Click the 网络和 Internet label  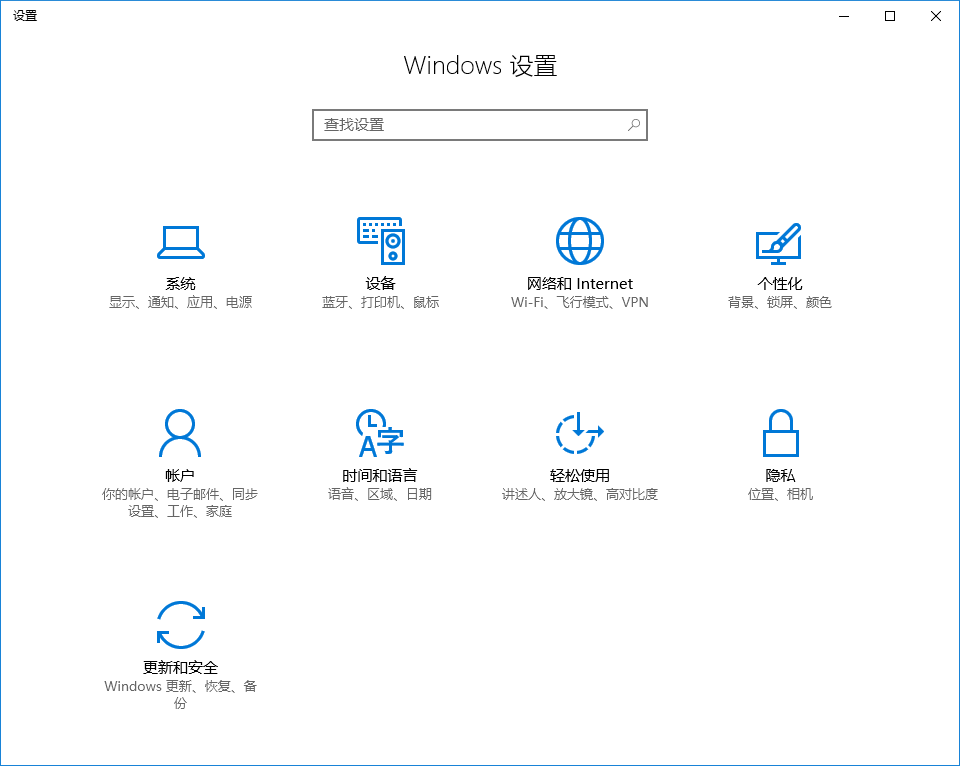(580, 283)
